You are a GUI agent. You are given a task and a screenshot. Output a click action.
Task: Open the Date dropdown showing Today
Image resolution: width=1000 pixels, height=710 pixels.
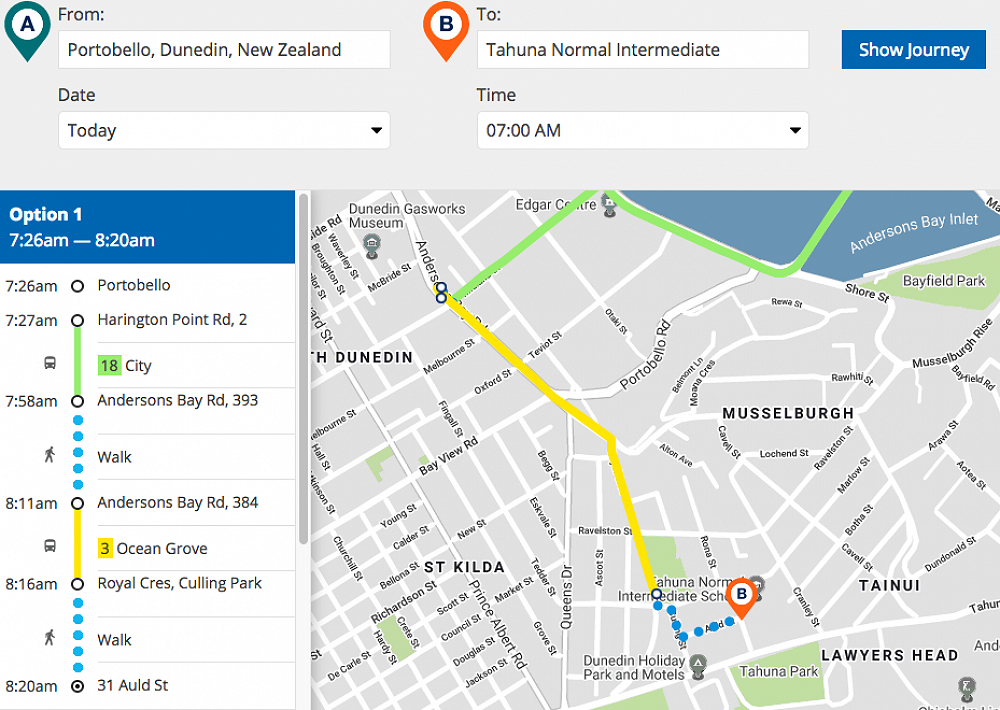click(224, 130)
